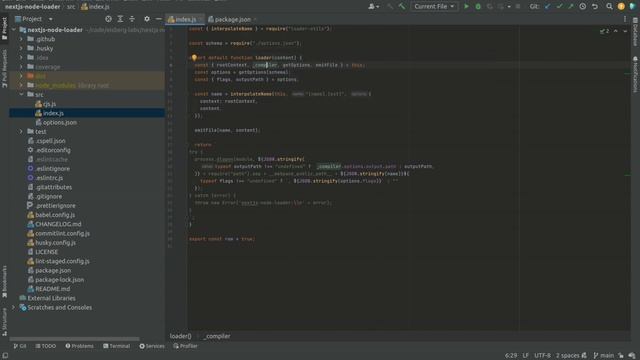Screen dimensions: 640x360
Task: Toggle the Bookmarks side tool window
Action: (x=4, y=282)
